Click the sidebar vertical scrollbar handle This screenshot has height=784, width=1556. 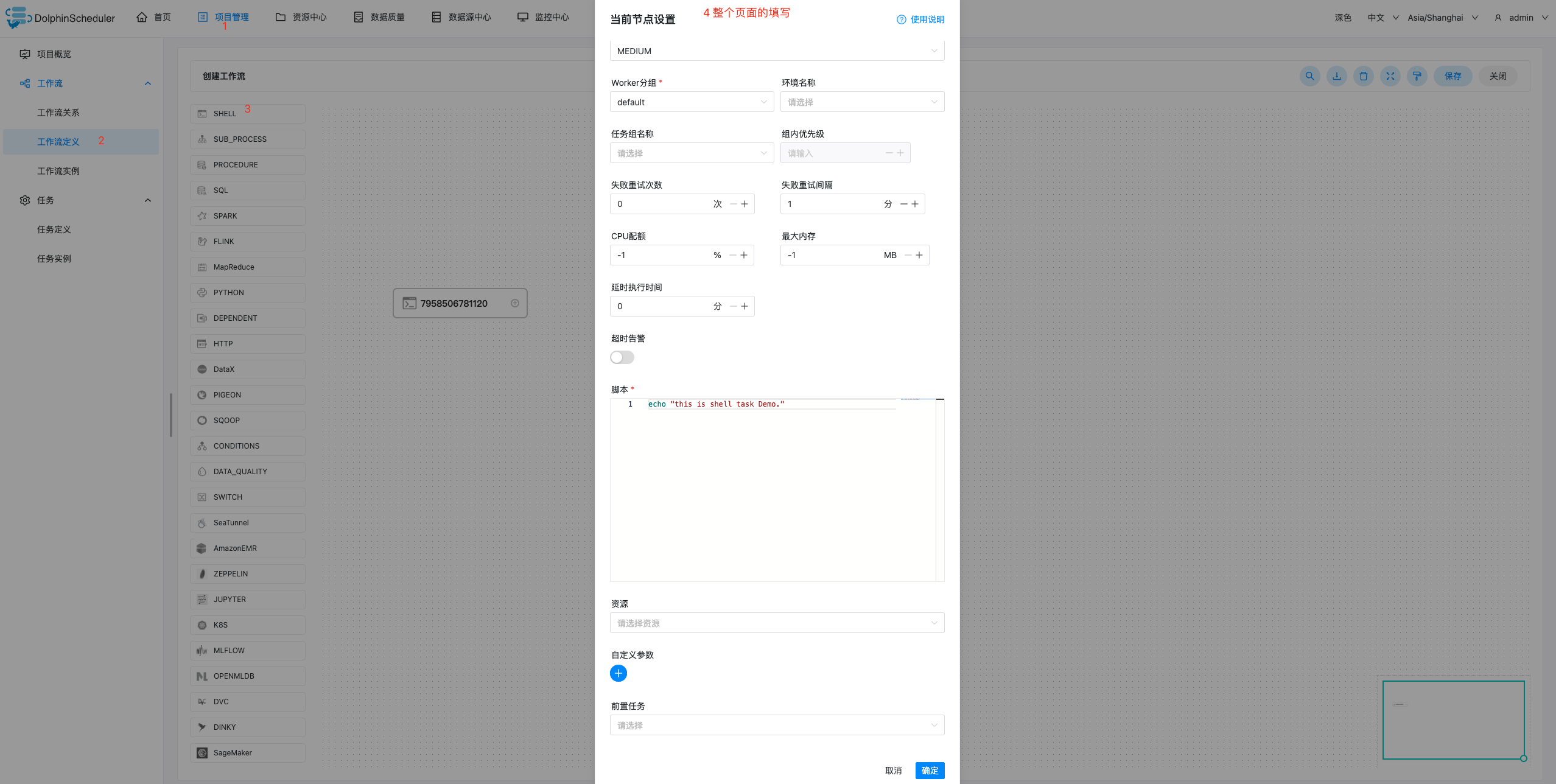171,415
